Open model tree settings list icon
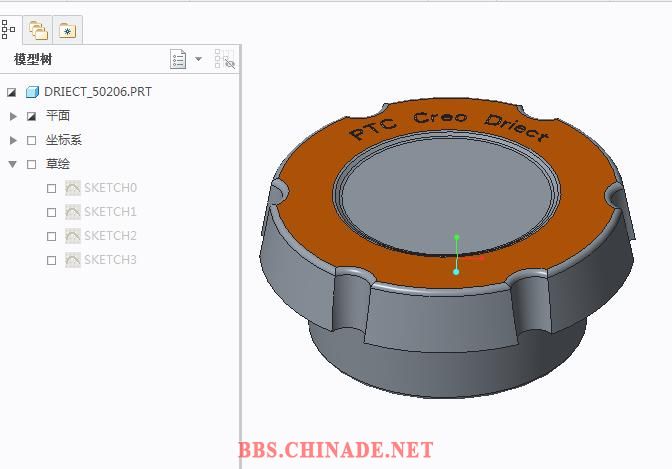The image size is (672, 469). [178, 59]
